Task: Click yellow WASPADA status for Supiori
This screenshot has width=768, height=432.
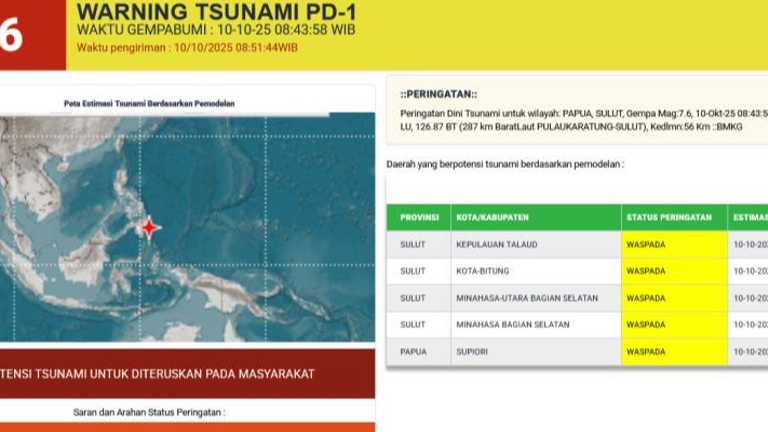Action: tap(673, 352)
